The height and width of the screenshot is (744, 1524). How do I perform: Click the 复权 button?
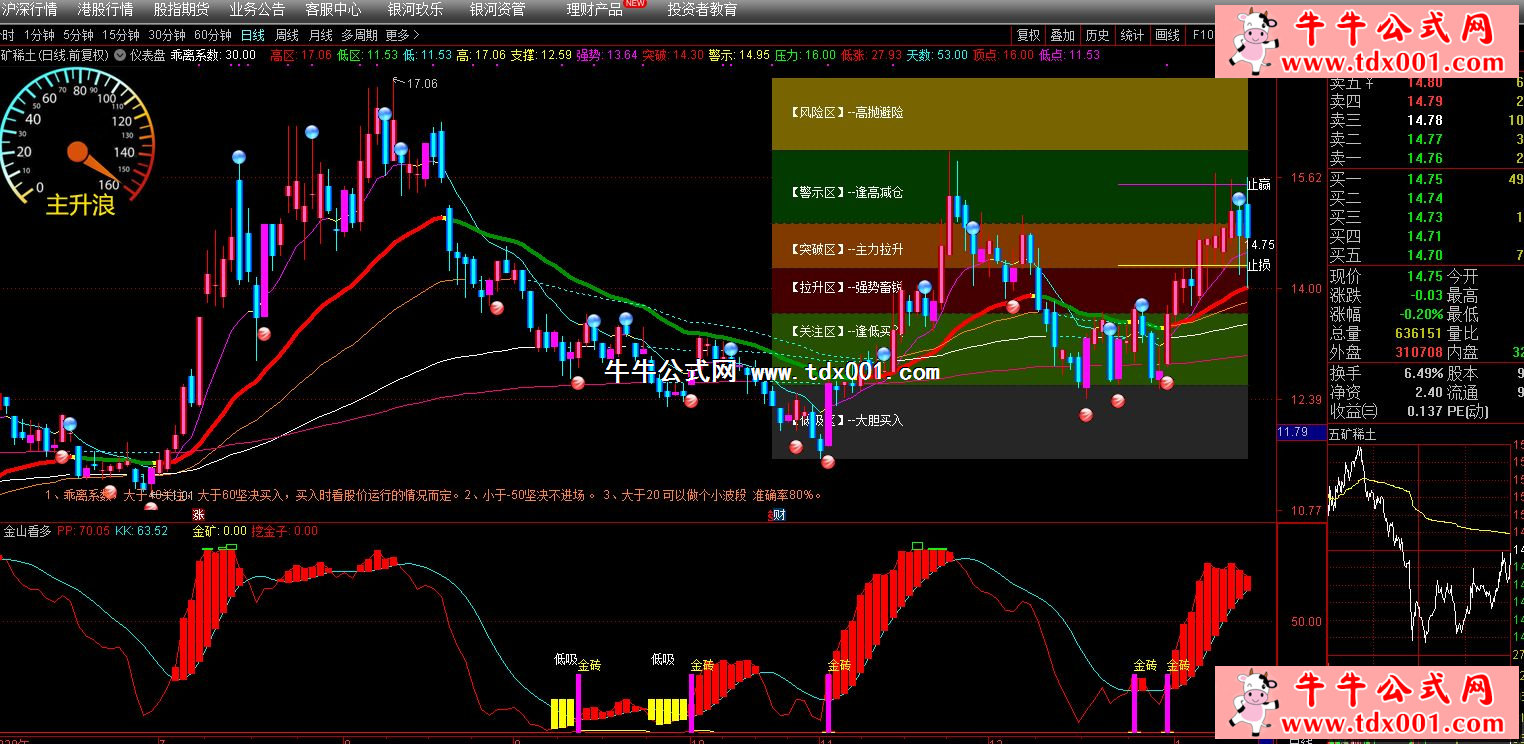[1028, 34]
